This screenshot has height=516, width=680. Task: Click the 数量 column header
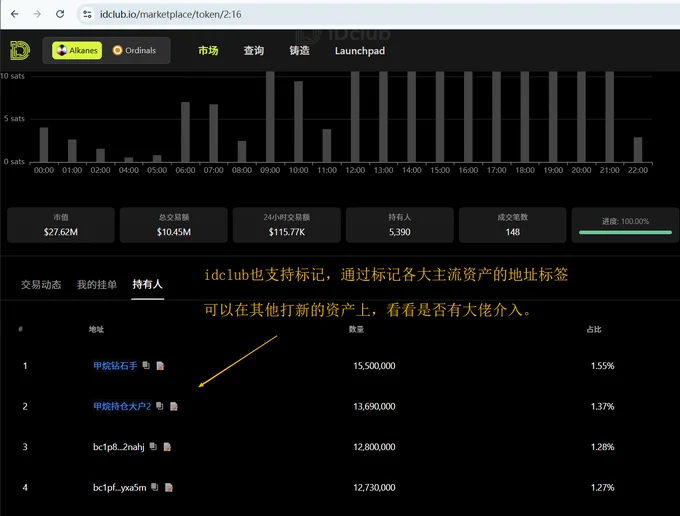[x=356, y=329]
